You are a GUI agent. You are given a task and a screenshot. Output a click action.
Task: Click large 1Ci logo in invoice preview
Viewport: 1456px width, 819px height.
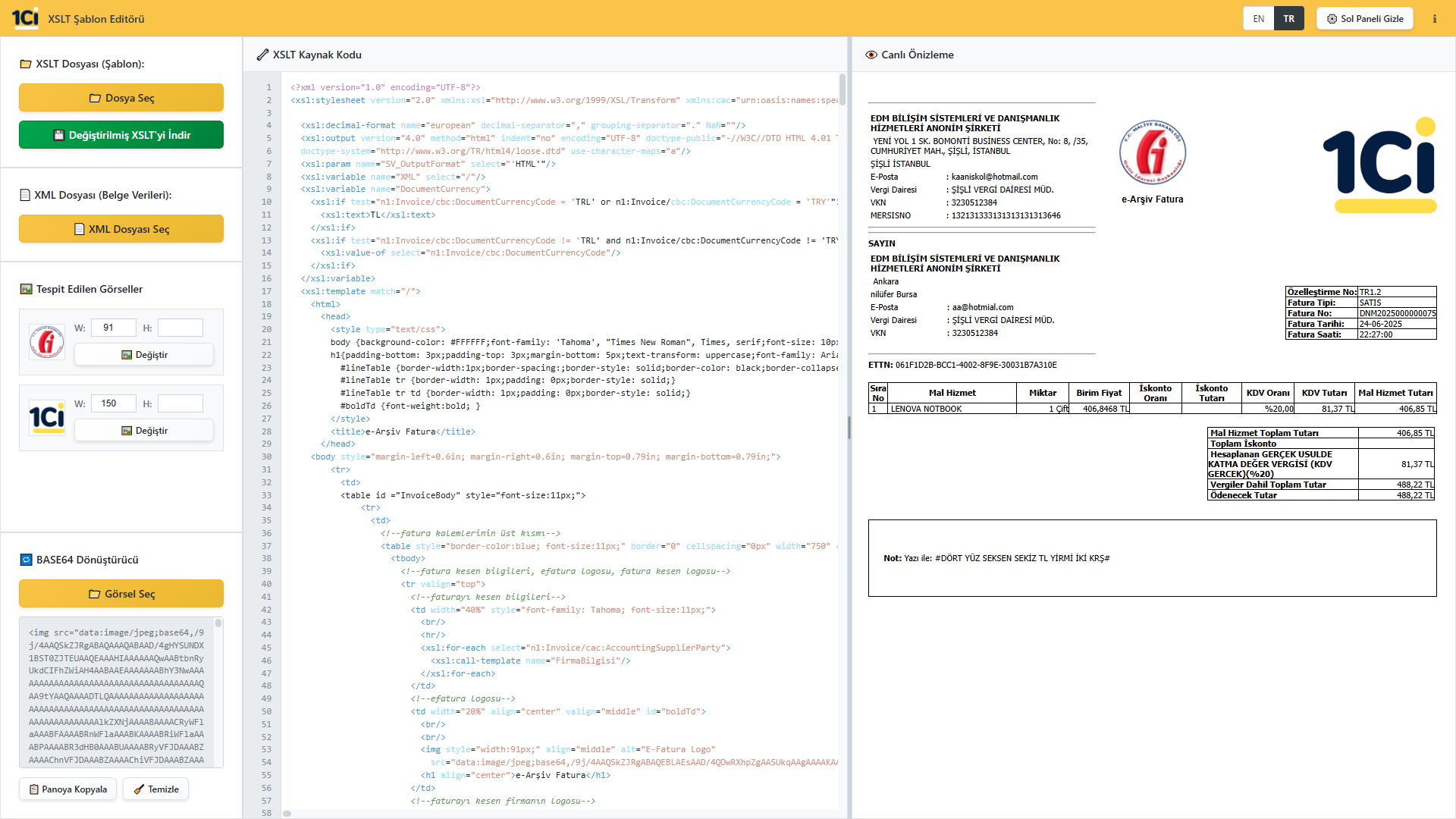[1379, 164]
